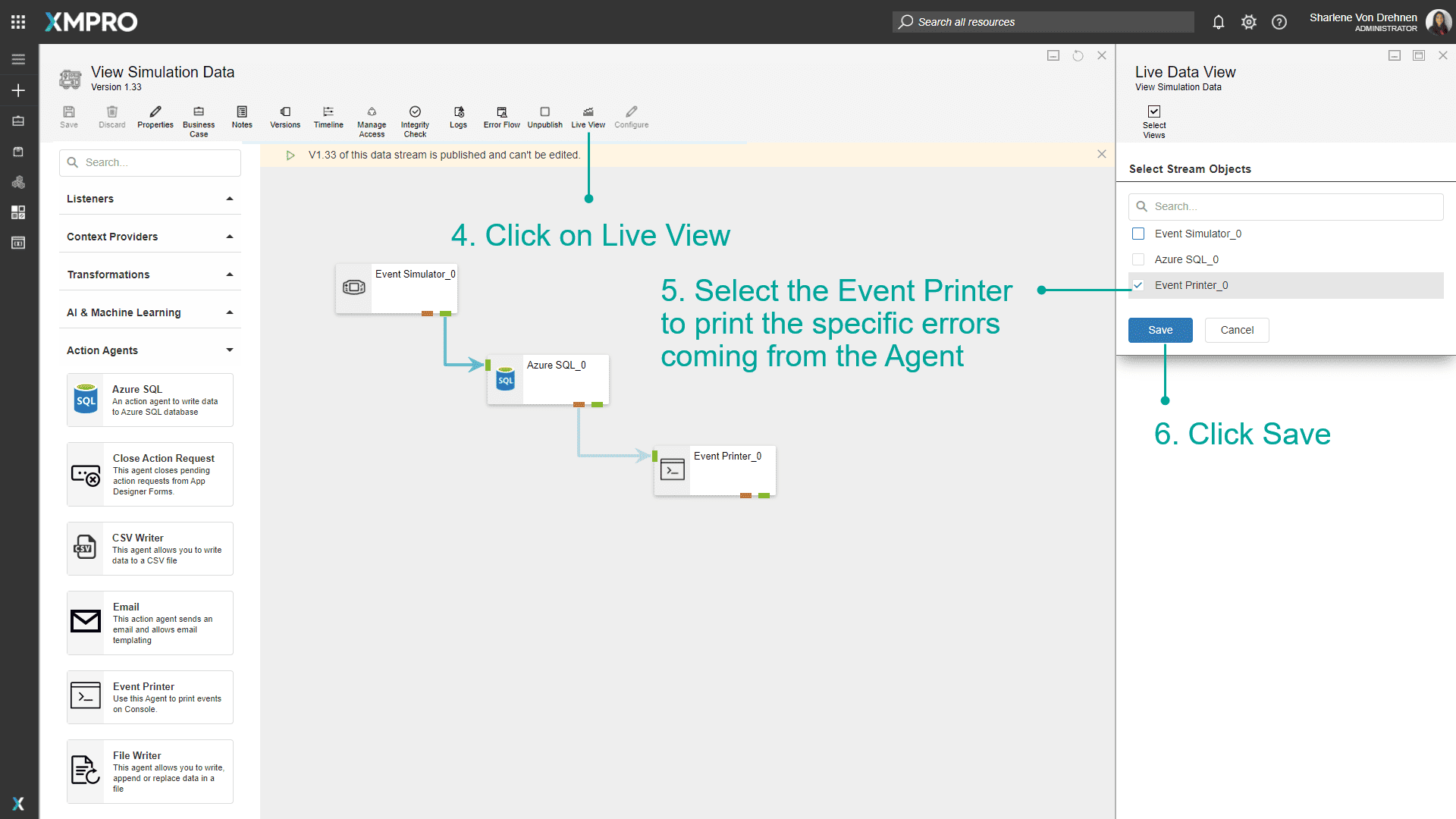Click the Save icon in the toolbar
Screen dimensions: 1456x819
pos(68,118)
